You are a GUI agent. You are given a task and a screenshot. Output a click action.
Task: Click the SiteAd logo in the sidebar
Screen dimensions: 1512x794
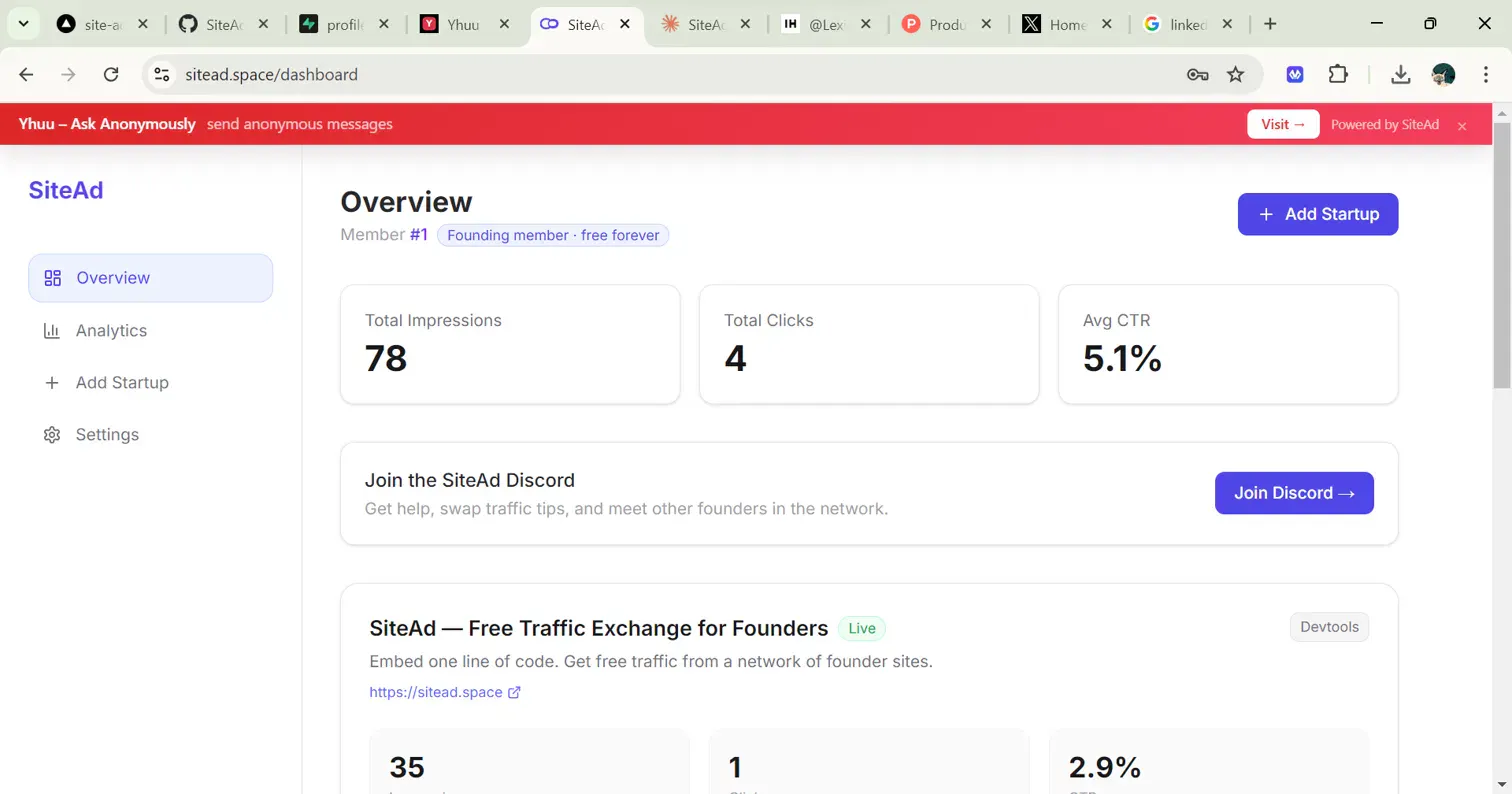(x=66, y=190)
